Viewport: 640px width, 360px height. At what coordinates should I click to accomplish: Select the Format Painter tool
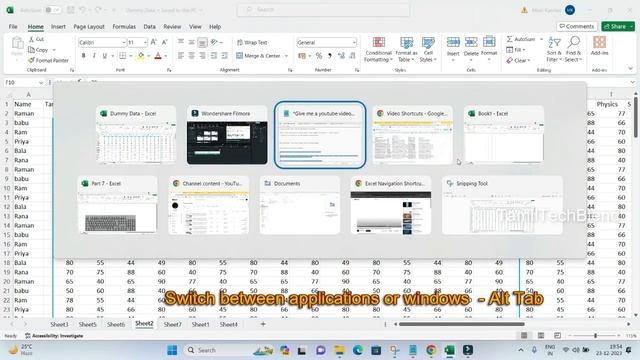[x=48, y=60]
